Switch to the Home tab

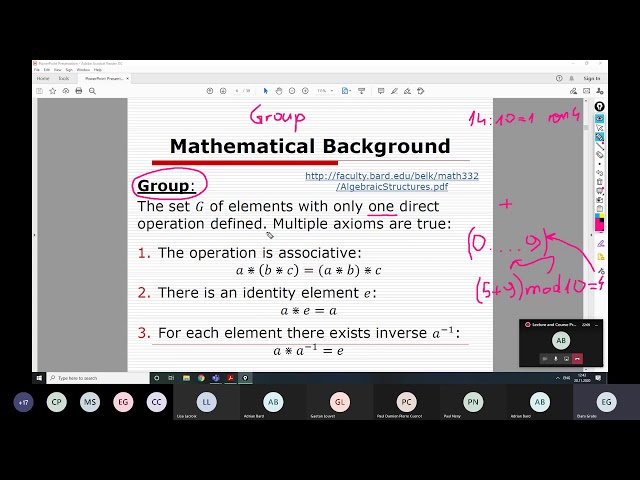pyautogui.click(x=43, y=78)
